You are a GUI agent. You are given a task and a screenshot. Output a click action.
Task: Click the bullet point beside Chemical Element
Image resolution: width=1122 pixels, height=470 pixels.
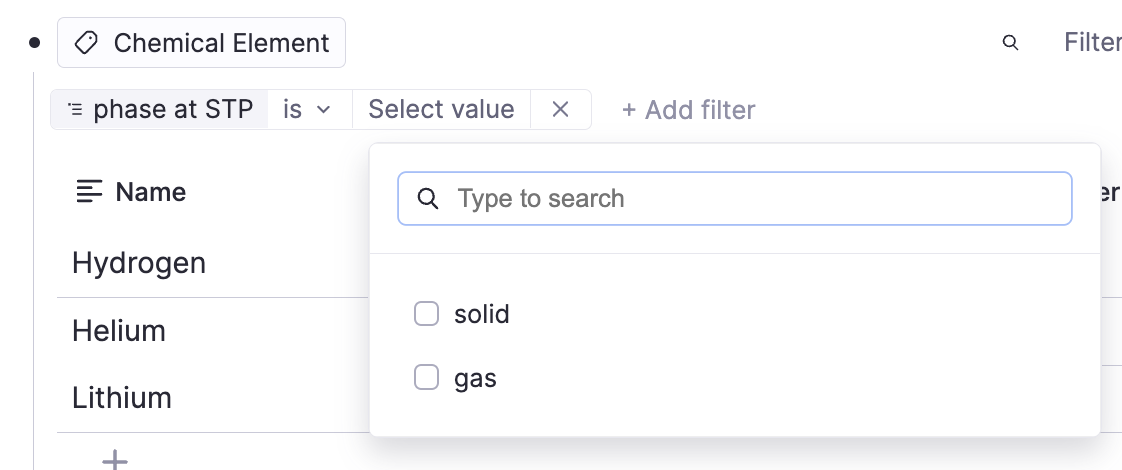tap(35, 43)
